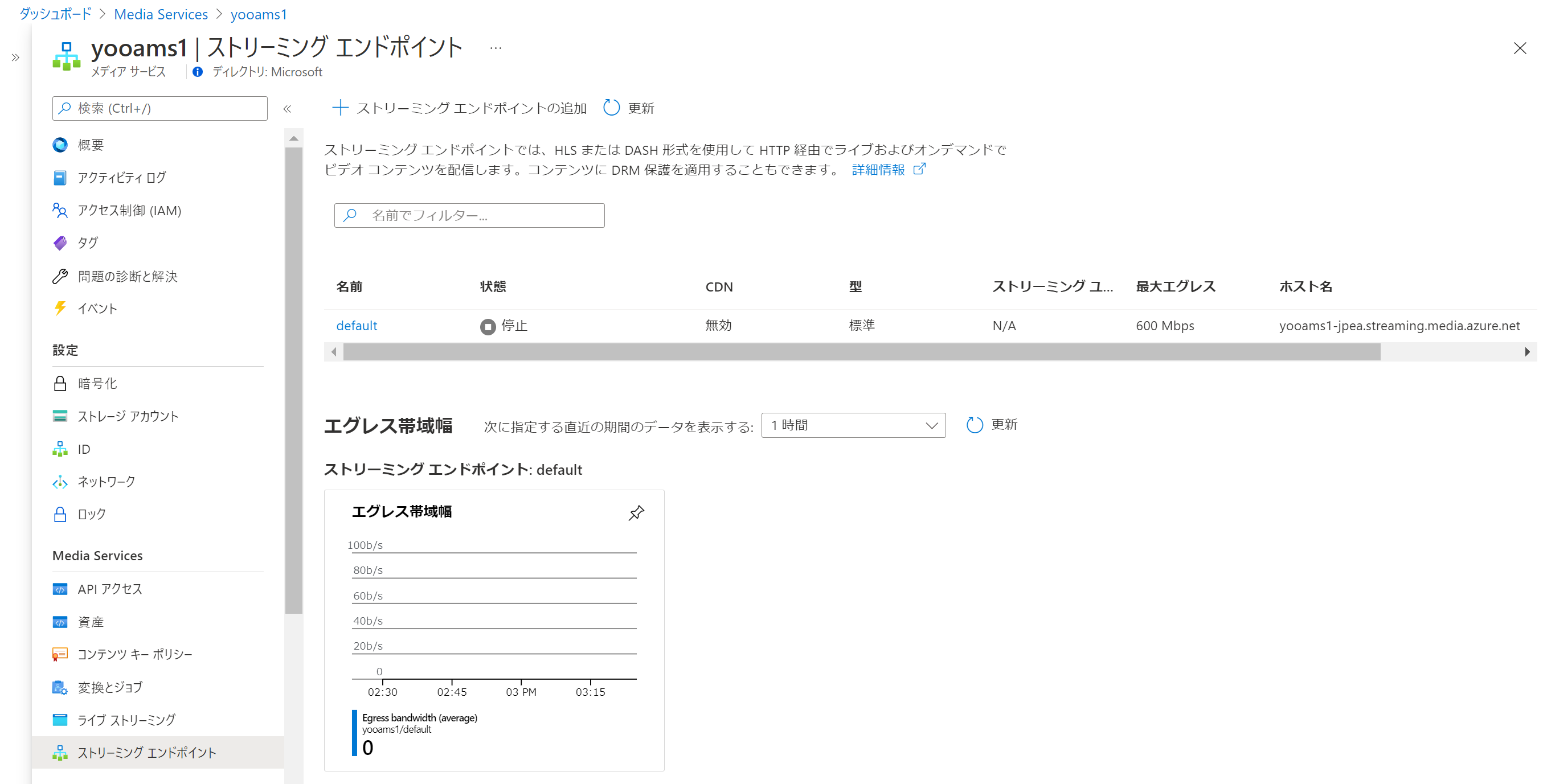
Task: Click the stopped status icon of default endpoint
Action: coord(488,326)
